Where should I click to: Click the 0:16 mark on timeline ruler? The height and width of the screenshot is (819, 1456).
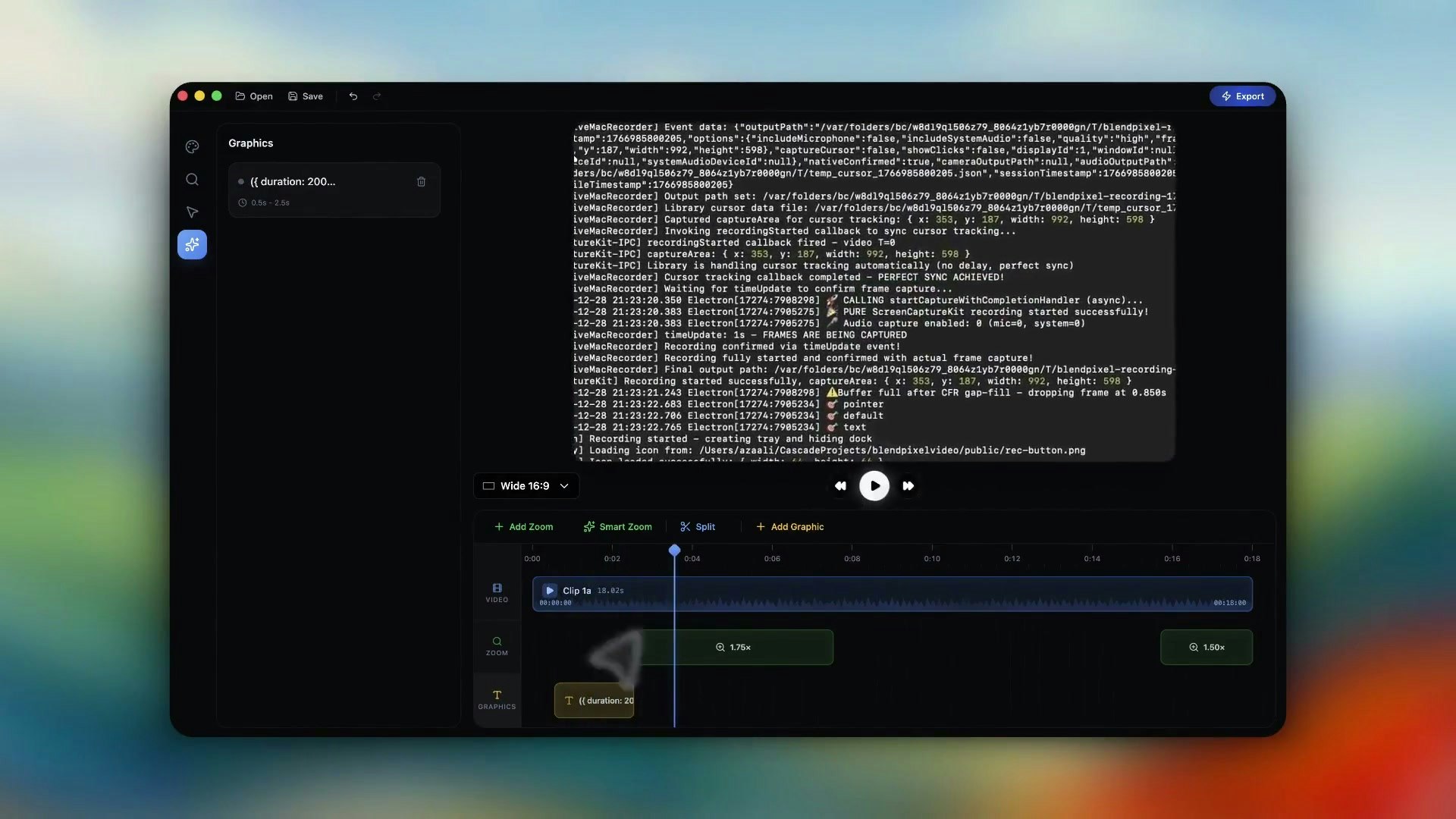1172,559
